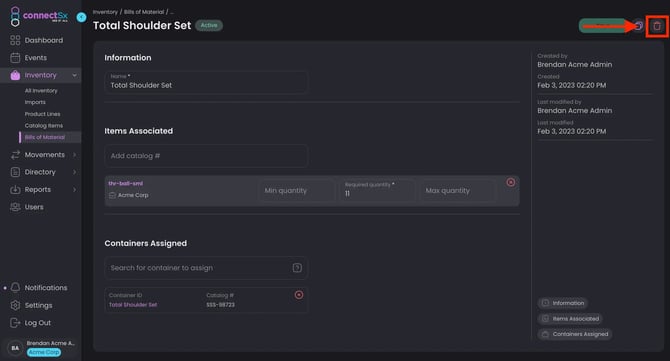Viewport: 670px width, 361px height.
Task: Collapse the Inventory menu chevron
Action: point(74,75)
